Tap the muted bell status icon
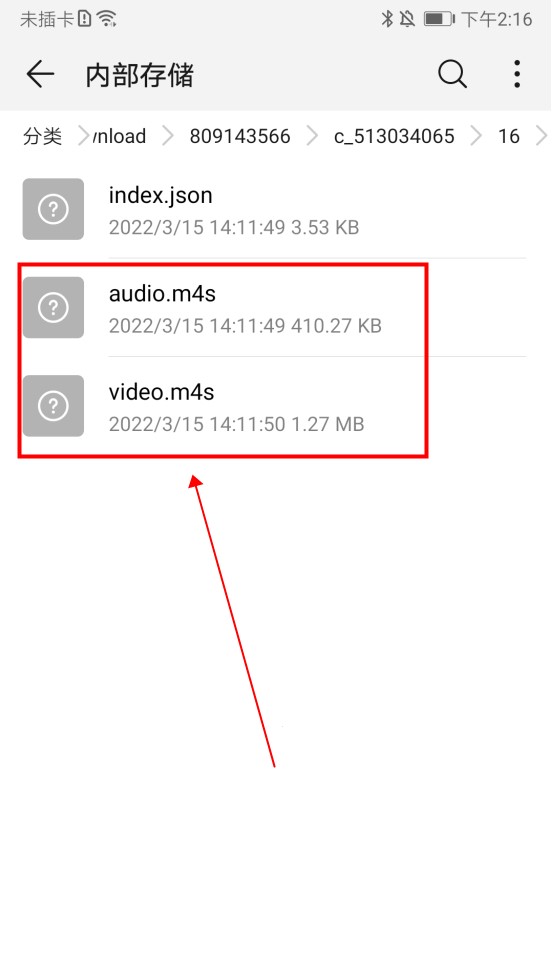Viewport: 553px width, 980px height. (x=407, y=19)
